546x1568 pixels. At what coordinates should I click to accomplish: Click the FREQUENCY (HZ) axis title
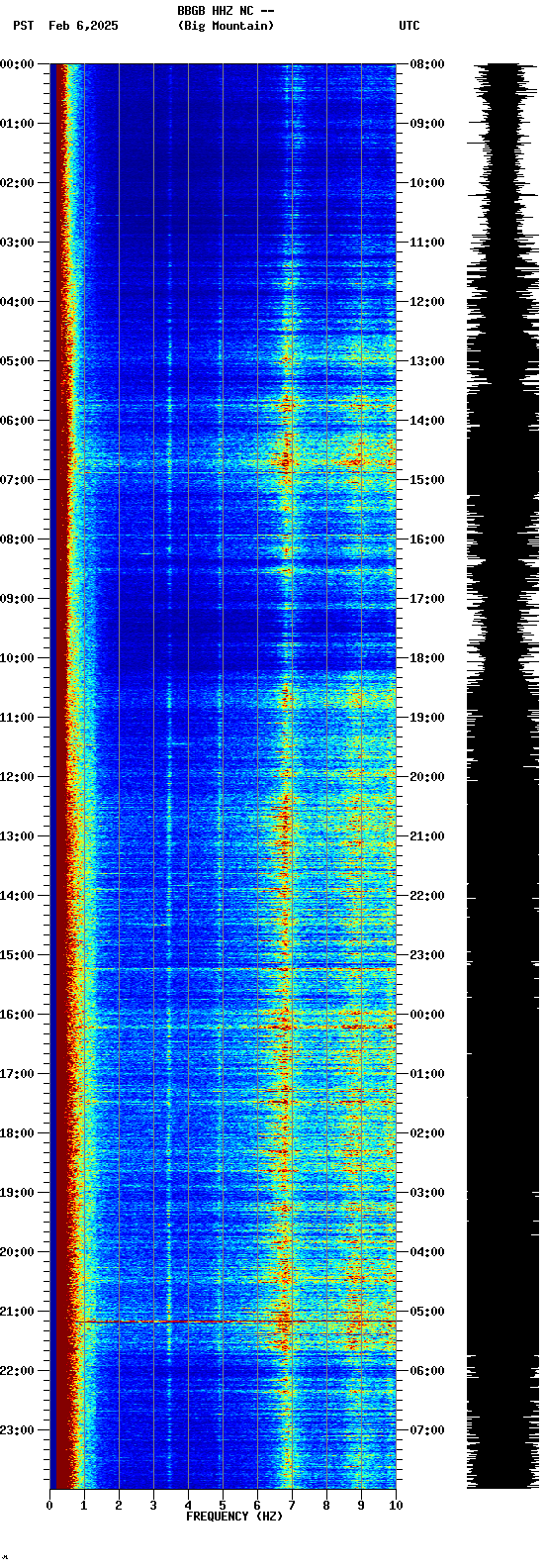(234, 1517)
